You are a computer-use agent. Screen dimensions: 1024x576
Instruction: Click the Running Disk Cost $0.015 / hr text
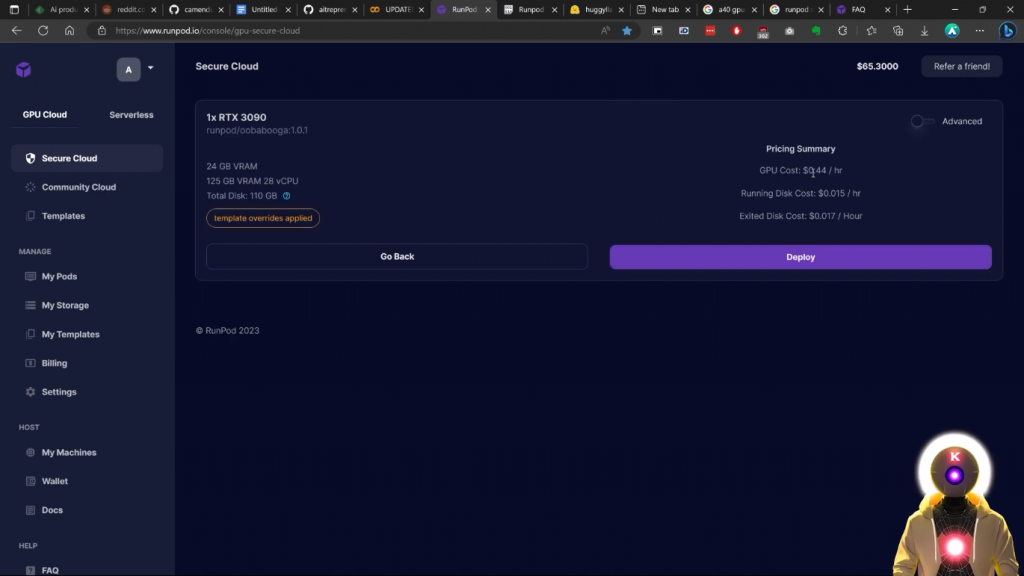point(801,193)
